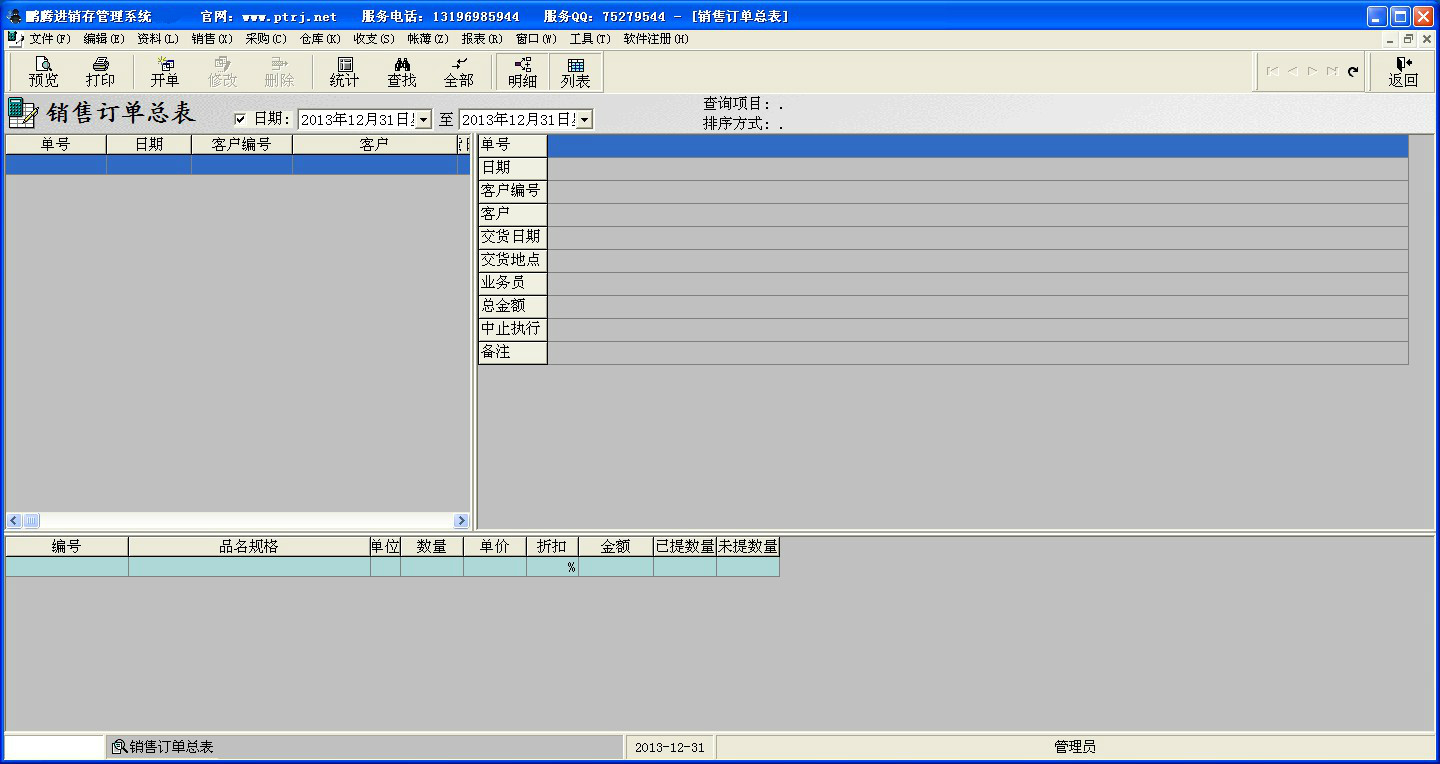The height and width of the screenshot is (764, 1440).
Task: Open the end date dropdown
Action: [x=585, y=120]
